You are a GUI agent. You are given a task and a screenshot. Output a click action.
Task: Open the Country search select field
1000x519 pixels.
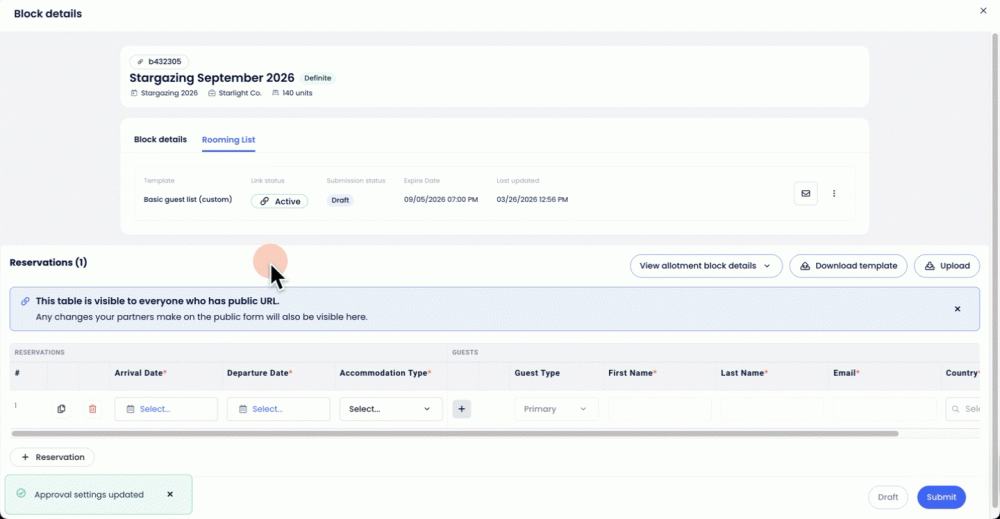(962, 409)
